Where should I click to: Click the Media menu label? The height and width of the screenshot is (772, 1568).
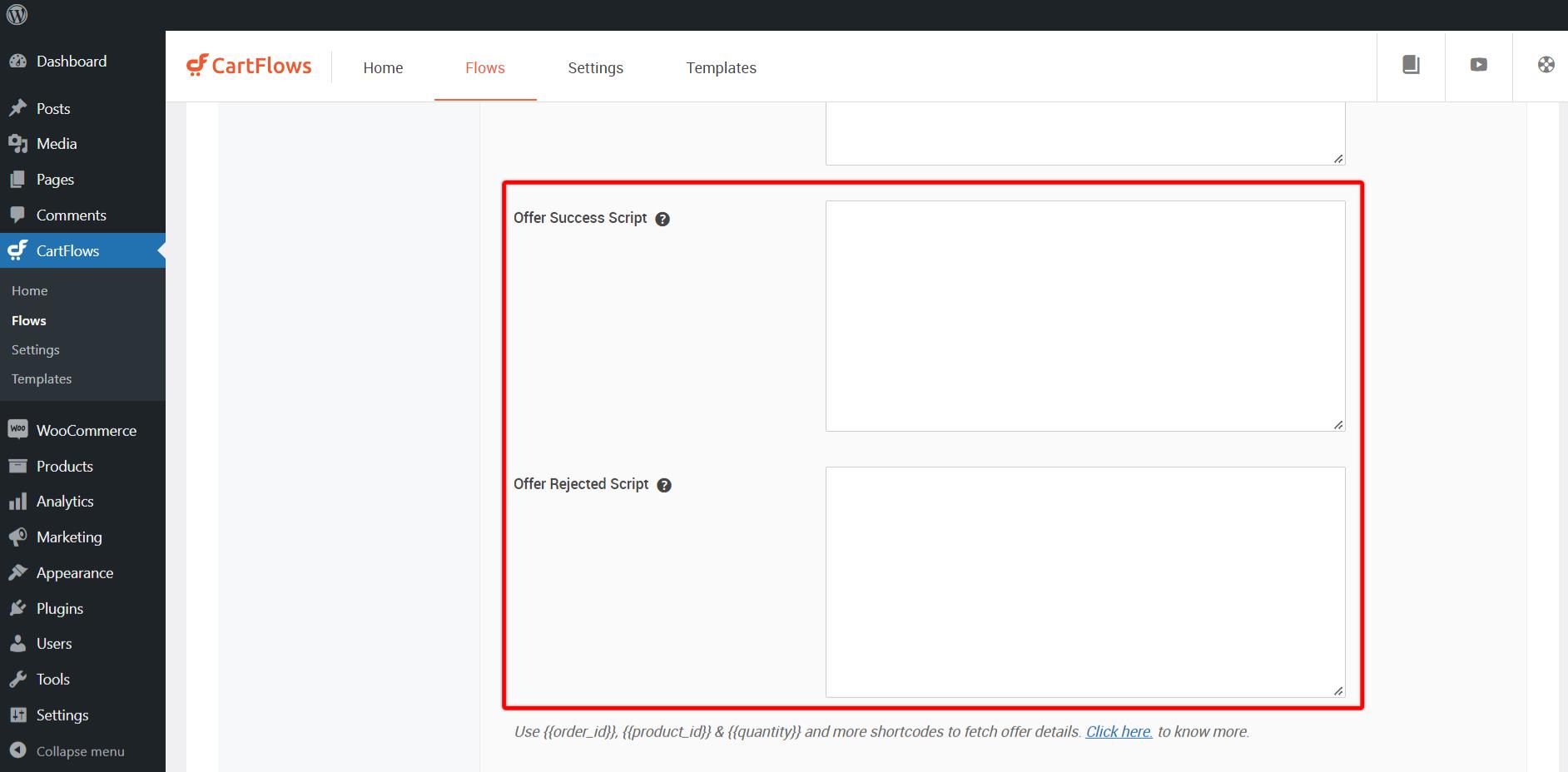point(57,144)
